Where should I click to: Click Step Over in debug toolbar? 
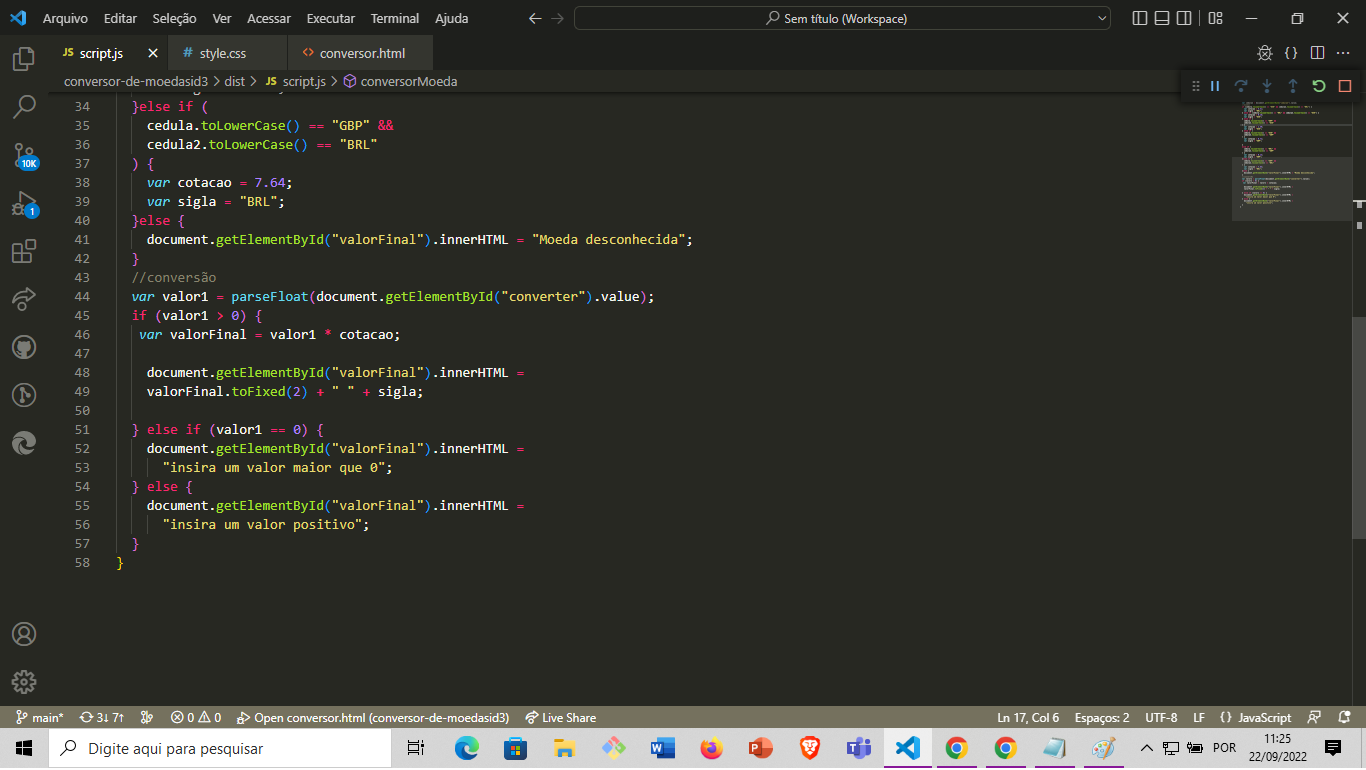tap(1241, 86)
